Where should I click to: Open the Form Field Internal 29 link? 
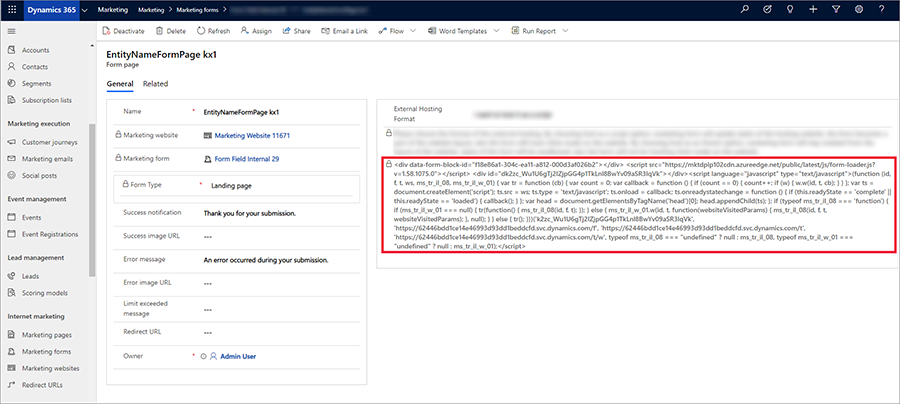pyautogui.click(x=247, y=159)
